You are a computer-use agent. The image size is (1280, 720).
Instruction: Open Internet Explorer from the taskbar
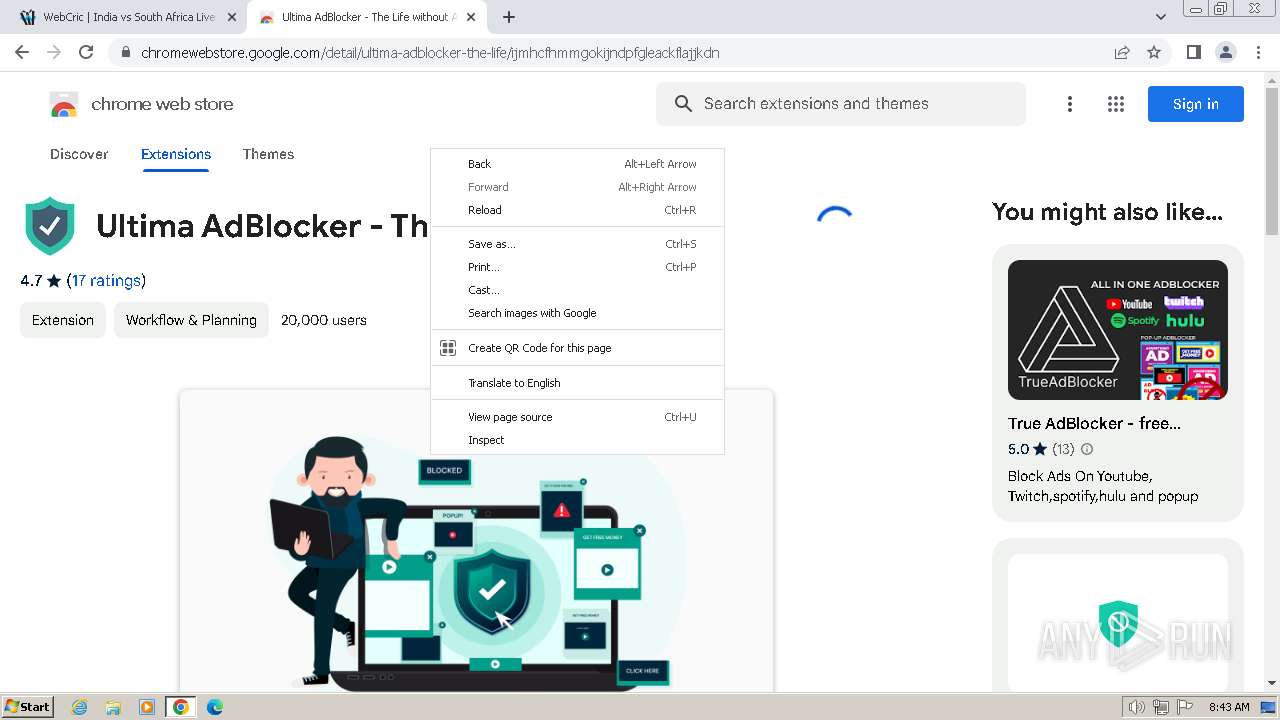pyautogui.click(x=80, y=707)
